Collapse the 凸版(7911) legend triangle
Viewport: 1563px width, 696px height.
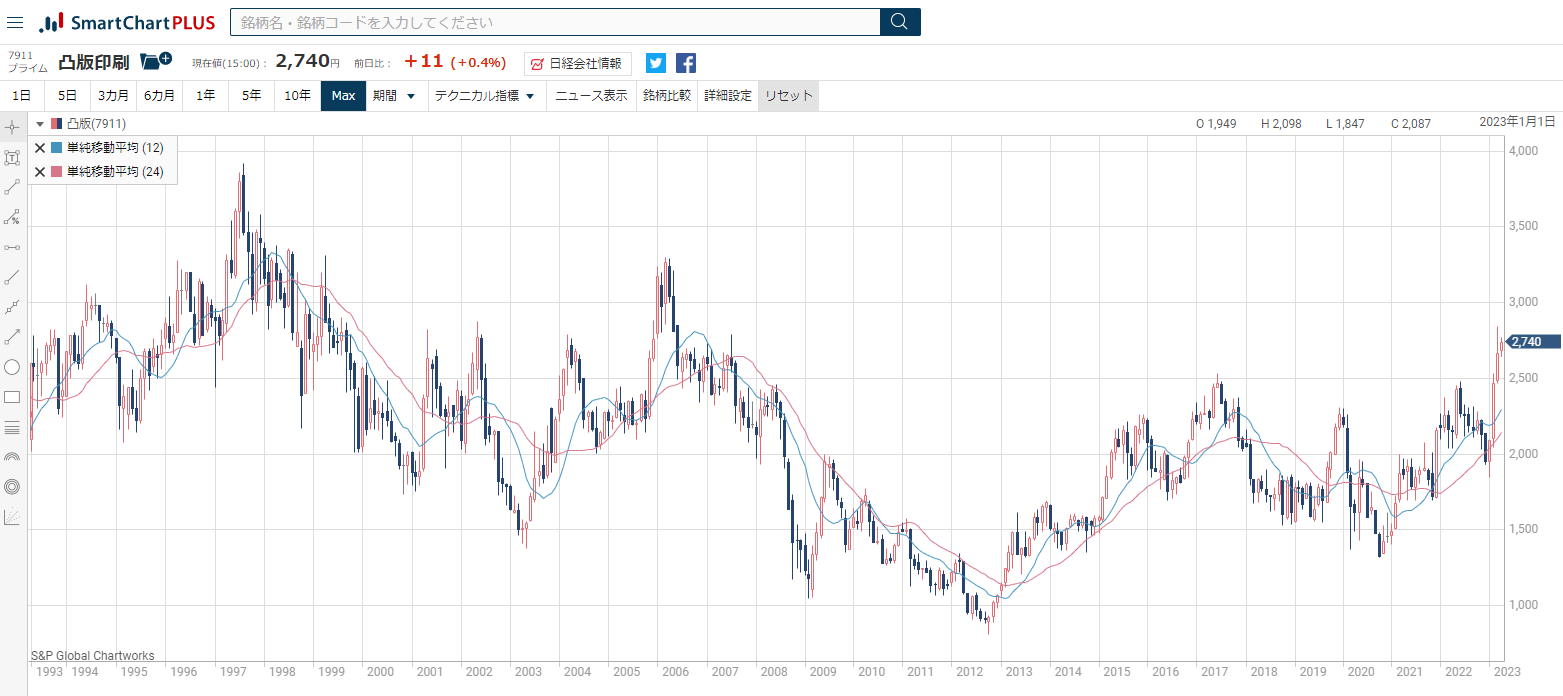39,124
